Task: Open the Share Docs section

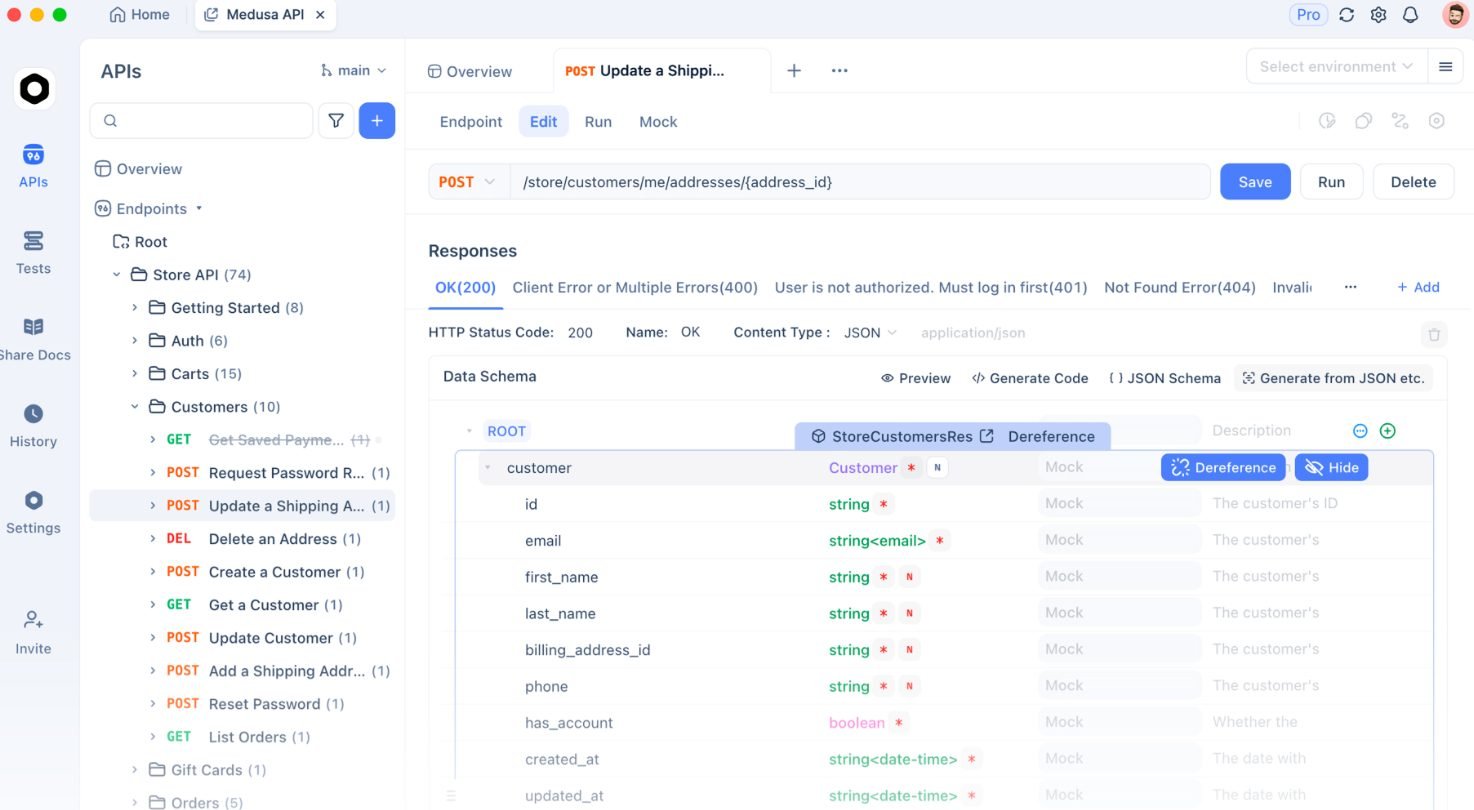Action: [33, 339]
